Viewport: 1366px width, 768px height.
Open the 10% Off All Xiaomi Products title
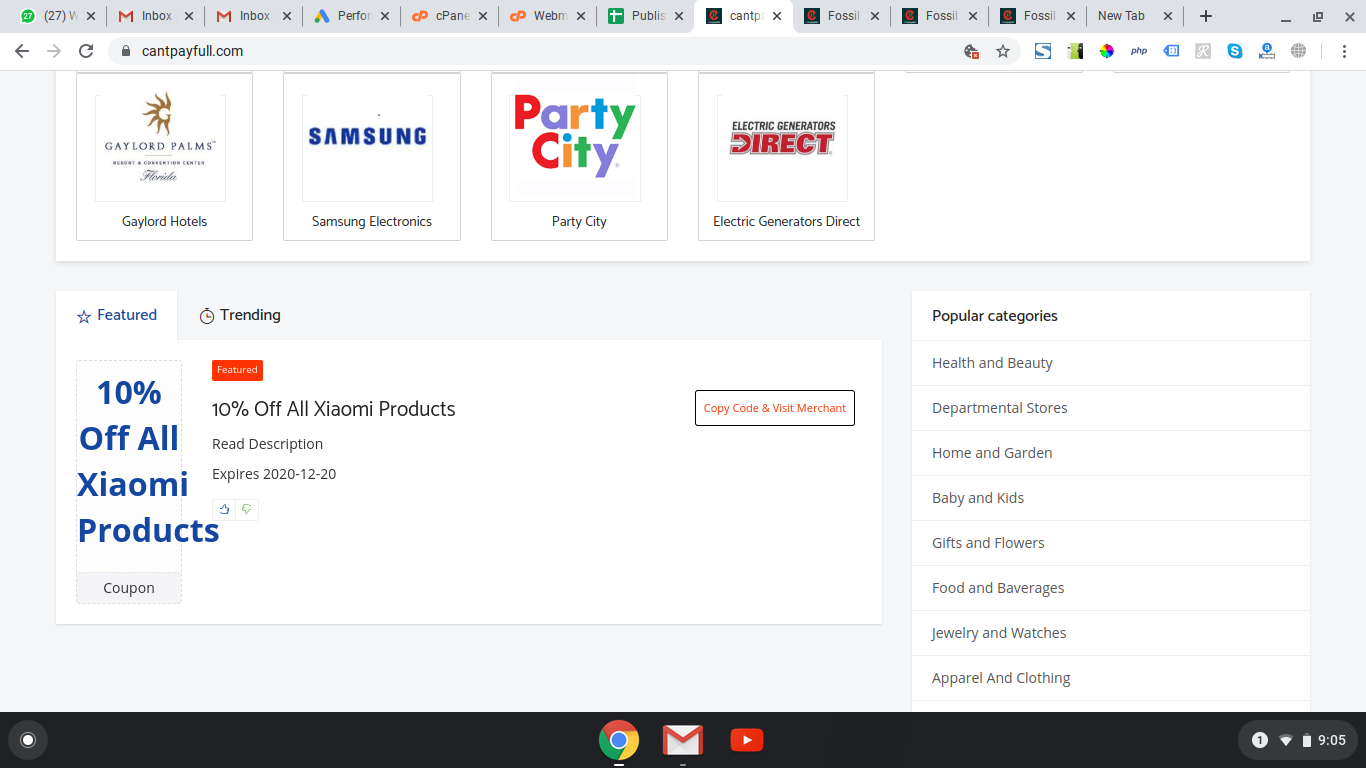click(334, 409)
